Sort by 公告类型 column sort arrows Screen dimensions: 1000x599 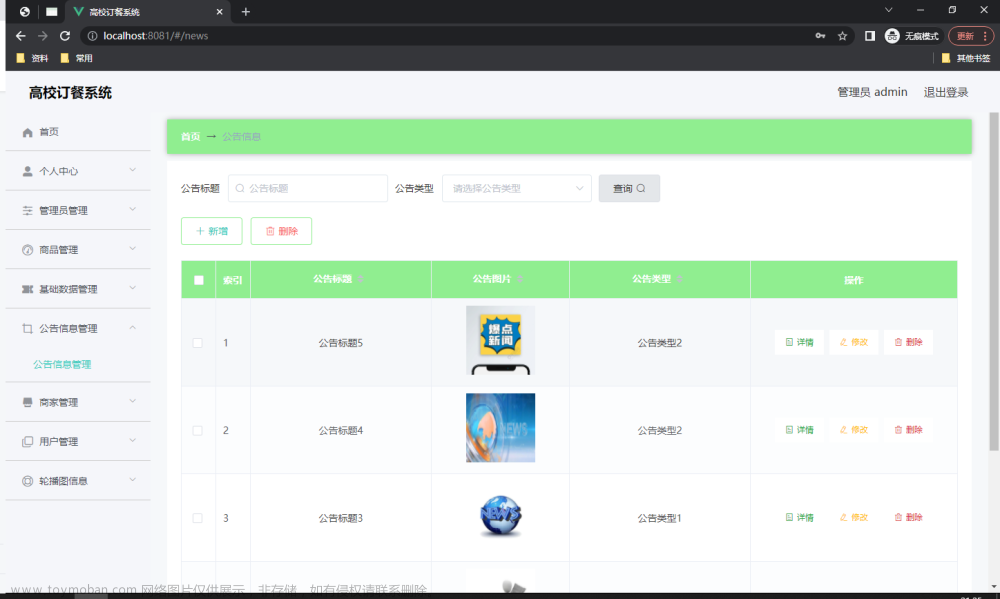680,279
